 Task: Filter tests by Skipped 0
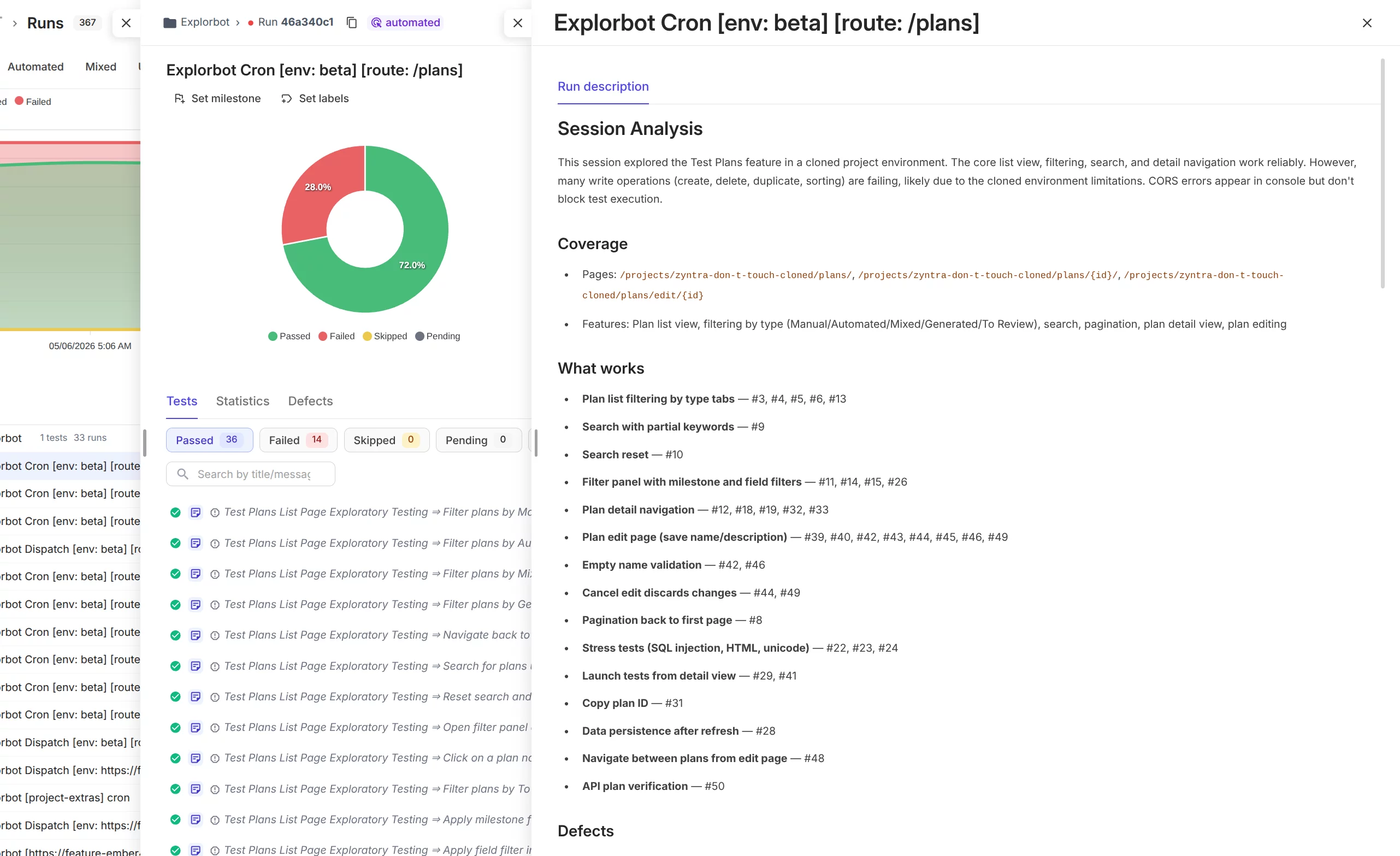click(387, 440)
